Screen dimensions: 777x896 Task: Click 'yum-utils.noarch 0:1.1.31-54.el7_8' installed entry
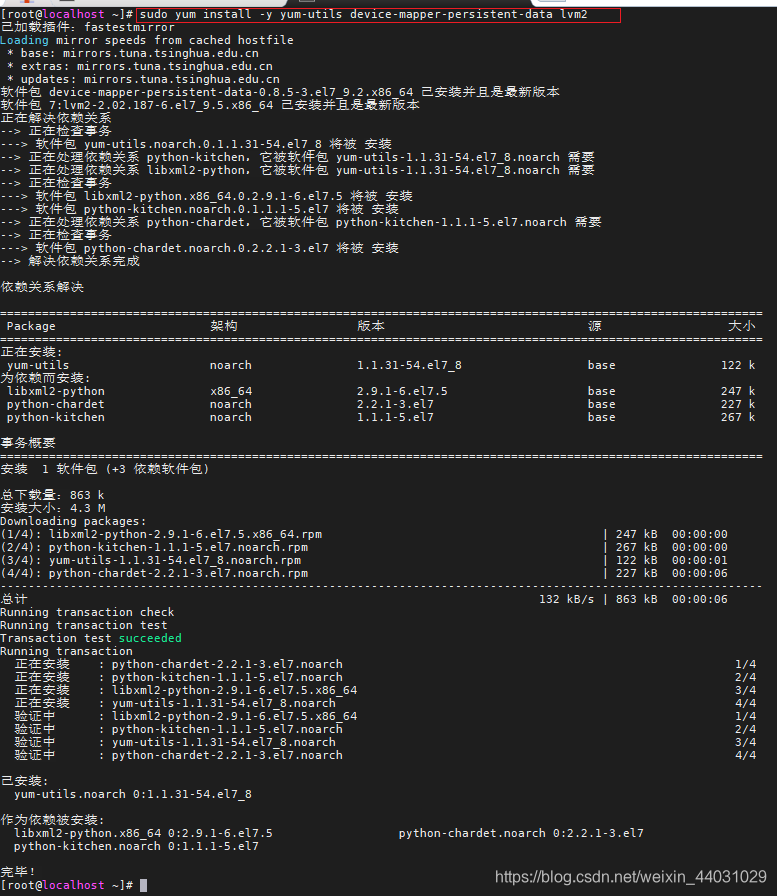click(x=133, y=795)
